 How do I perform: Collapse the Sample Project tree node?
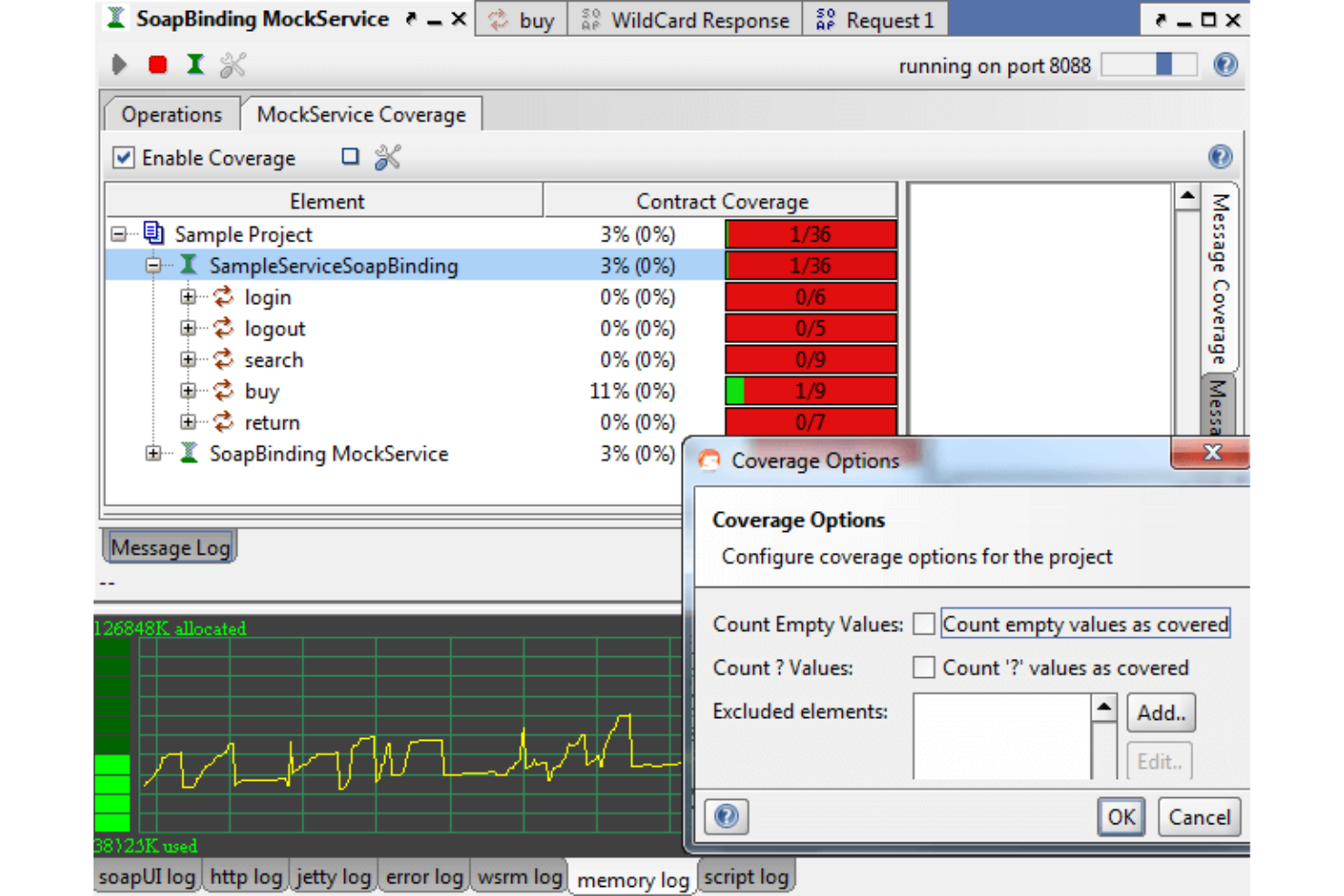click(x=119, y=234)
